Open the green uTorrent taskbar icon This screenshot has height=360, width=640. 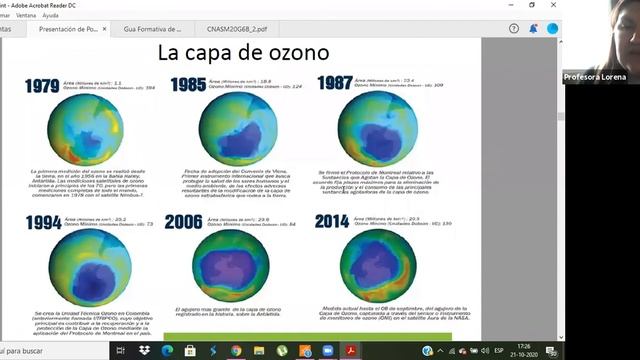(282, 351)
